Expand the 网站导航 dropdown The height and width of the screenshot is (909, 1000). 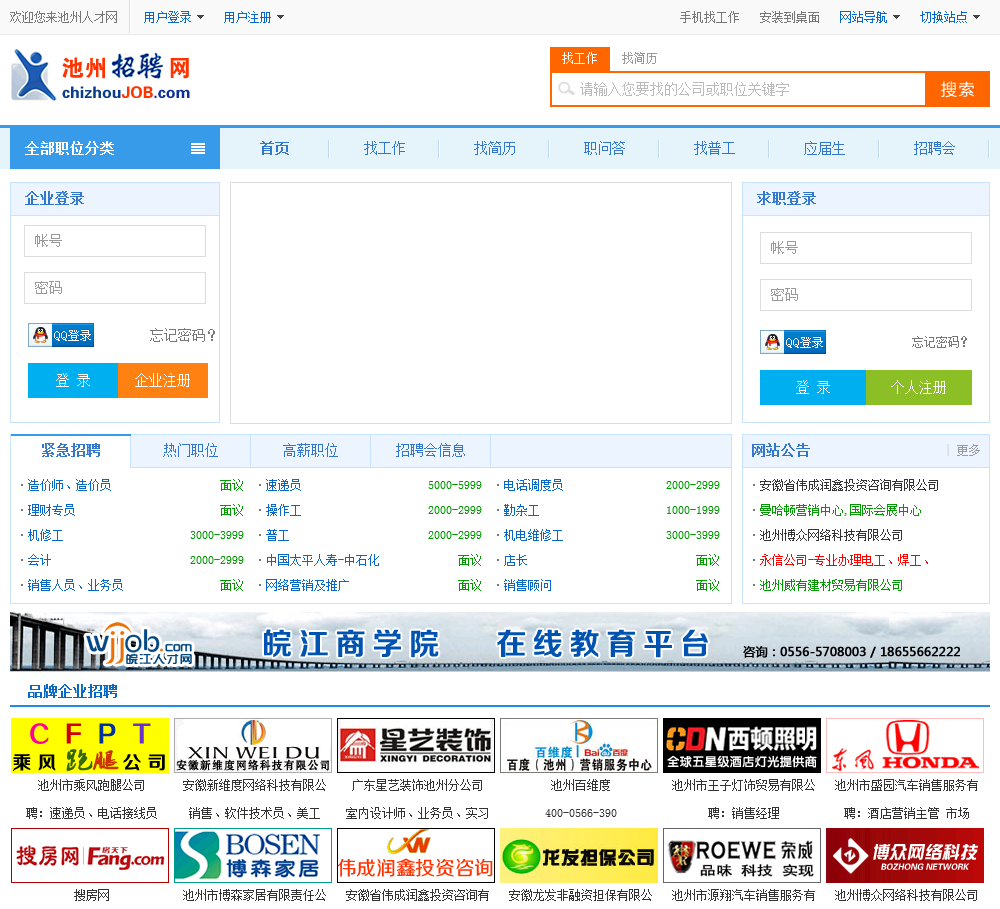coord(869,17)
